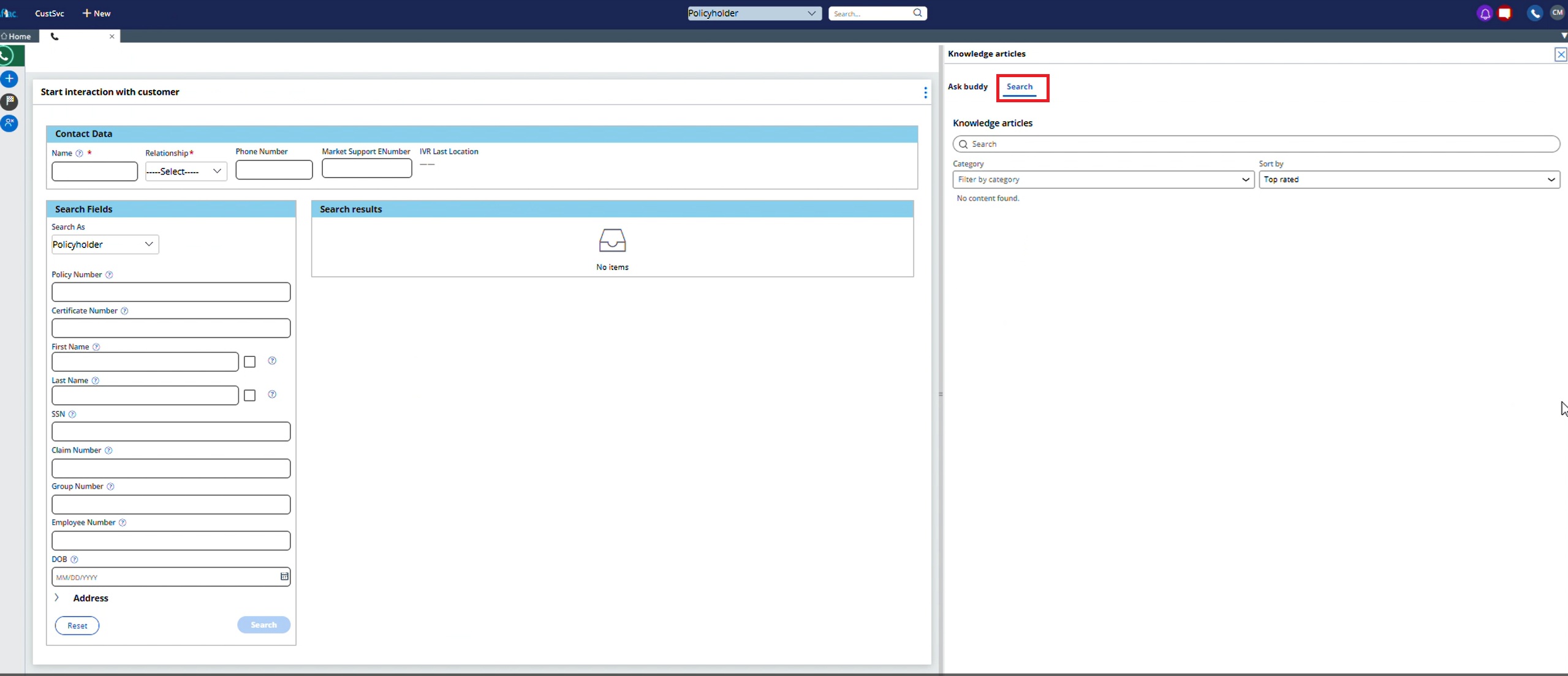The height and width of the screenshot is (676, 1568).
Task: Click the blue plus sidebar button
Action: 9,79
